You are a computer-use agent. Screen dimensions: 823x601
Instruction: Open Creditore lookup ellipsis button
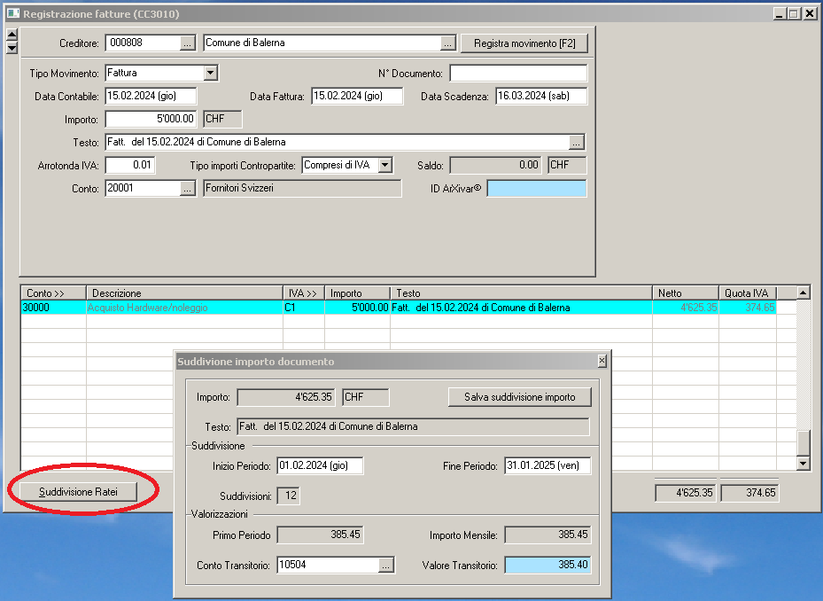click(187, 44)
